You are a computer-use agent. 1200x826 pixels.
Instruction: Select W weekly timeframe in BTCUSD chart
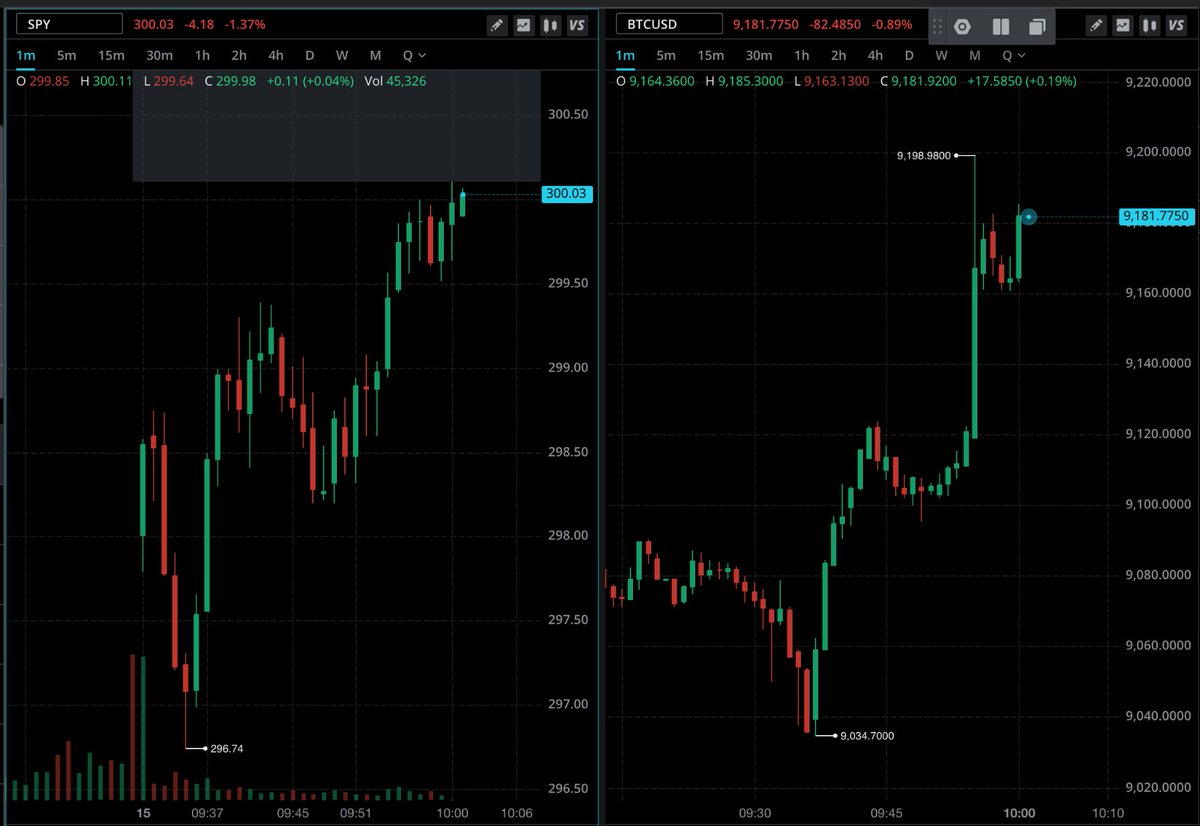coord(942,55)
